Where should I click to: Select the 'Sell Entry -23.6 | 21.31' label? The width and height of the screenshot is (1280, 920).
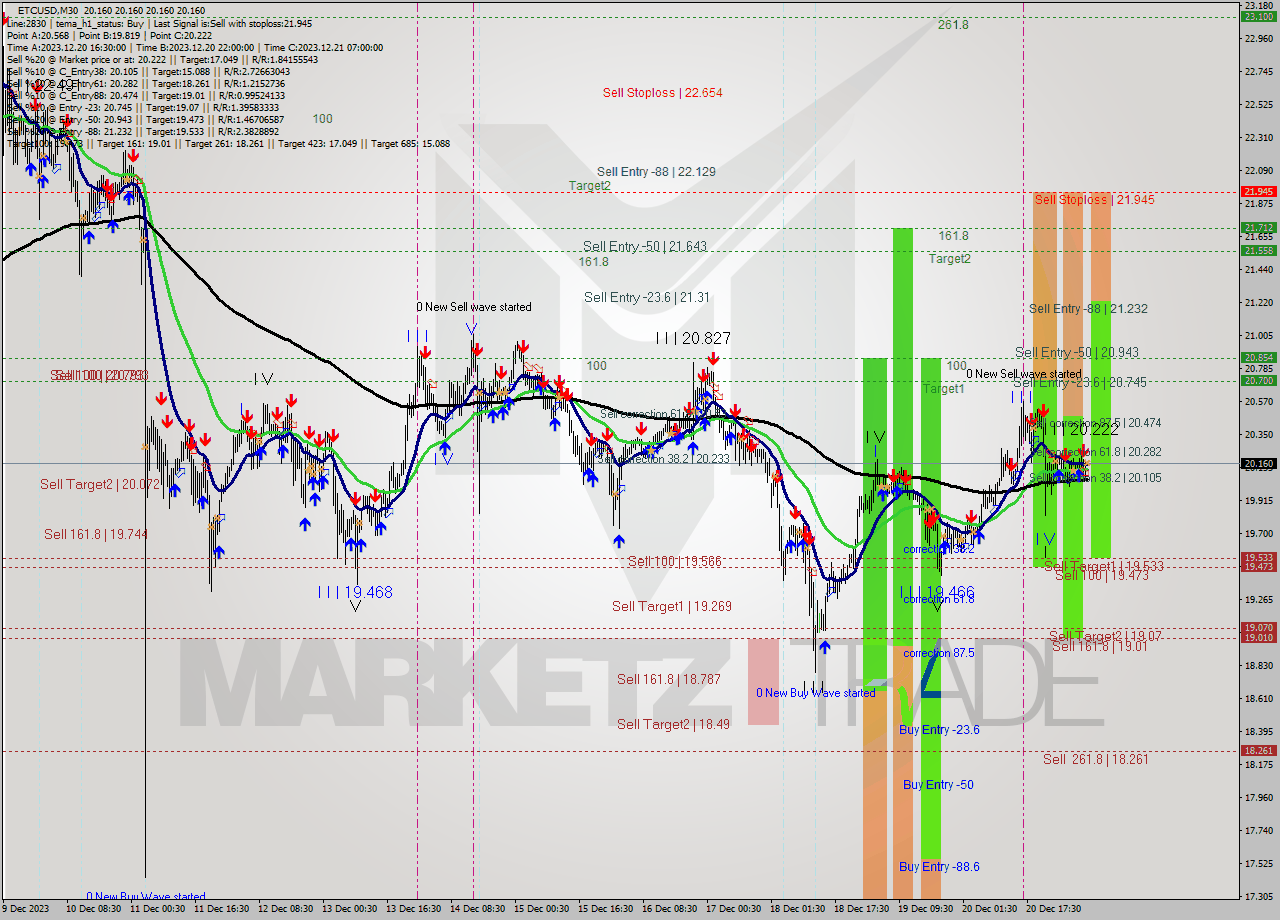point(647,297)
